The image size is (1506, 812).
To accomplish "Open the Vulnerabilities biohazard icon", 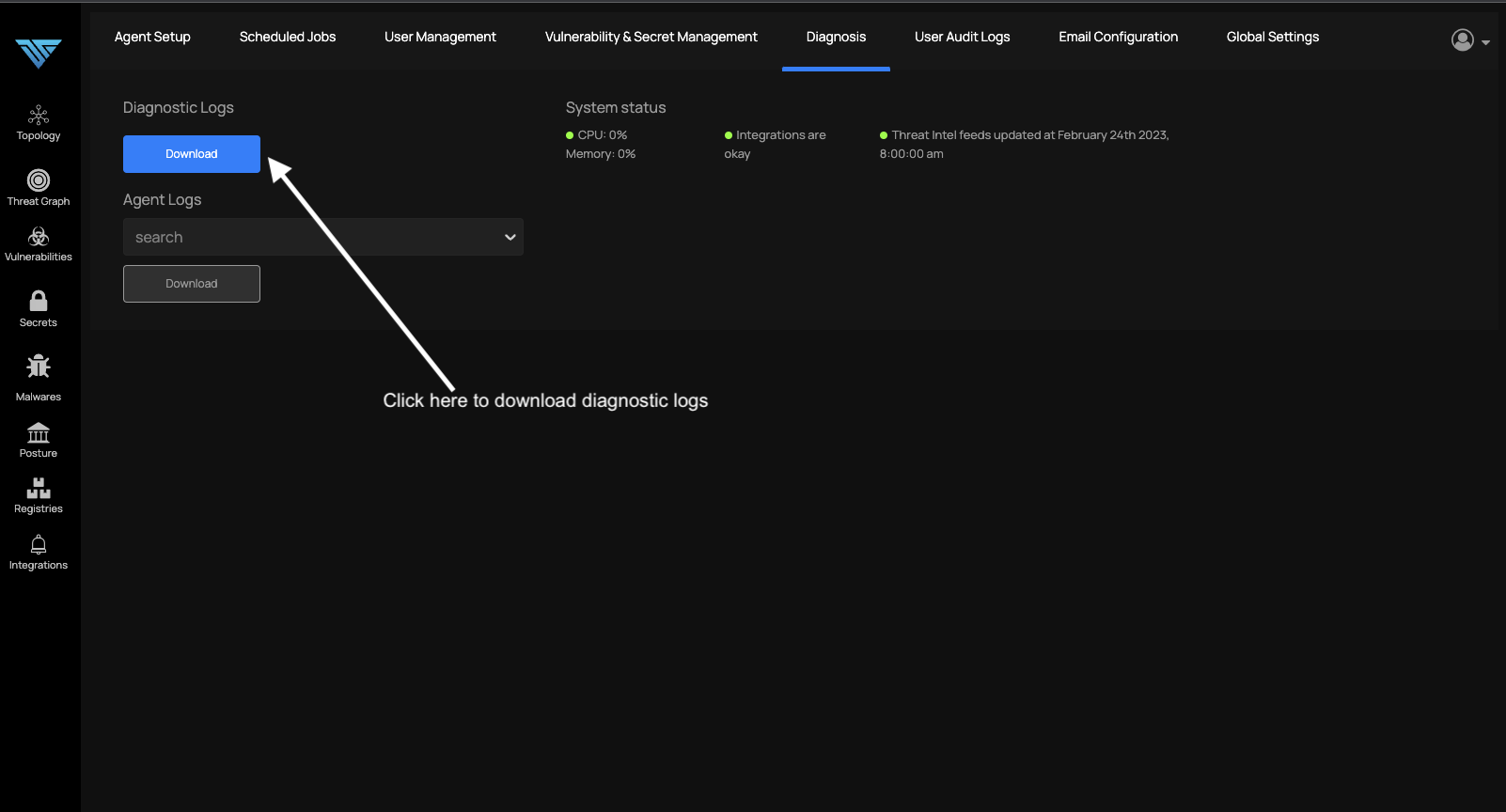I will click(x=39, y=237).
